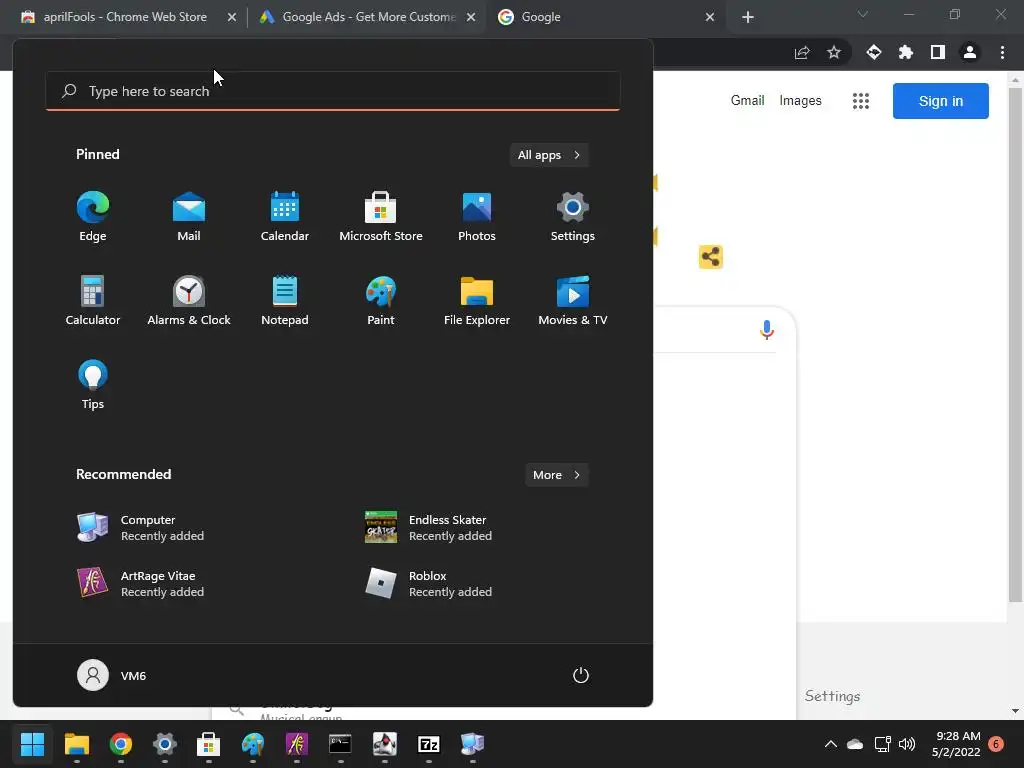Launch the Mail app
Image resolution: width=1024 pixels, height=768 pixels.
(x=189, y=217)
